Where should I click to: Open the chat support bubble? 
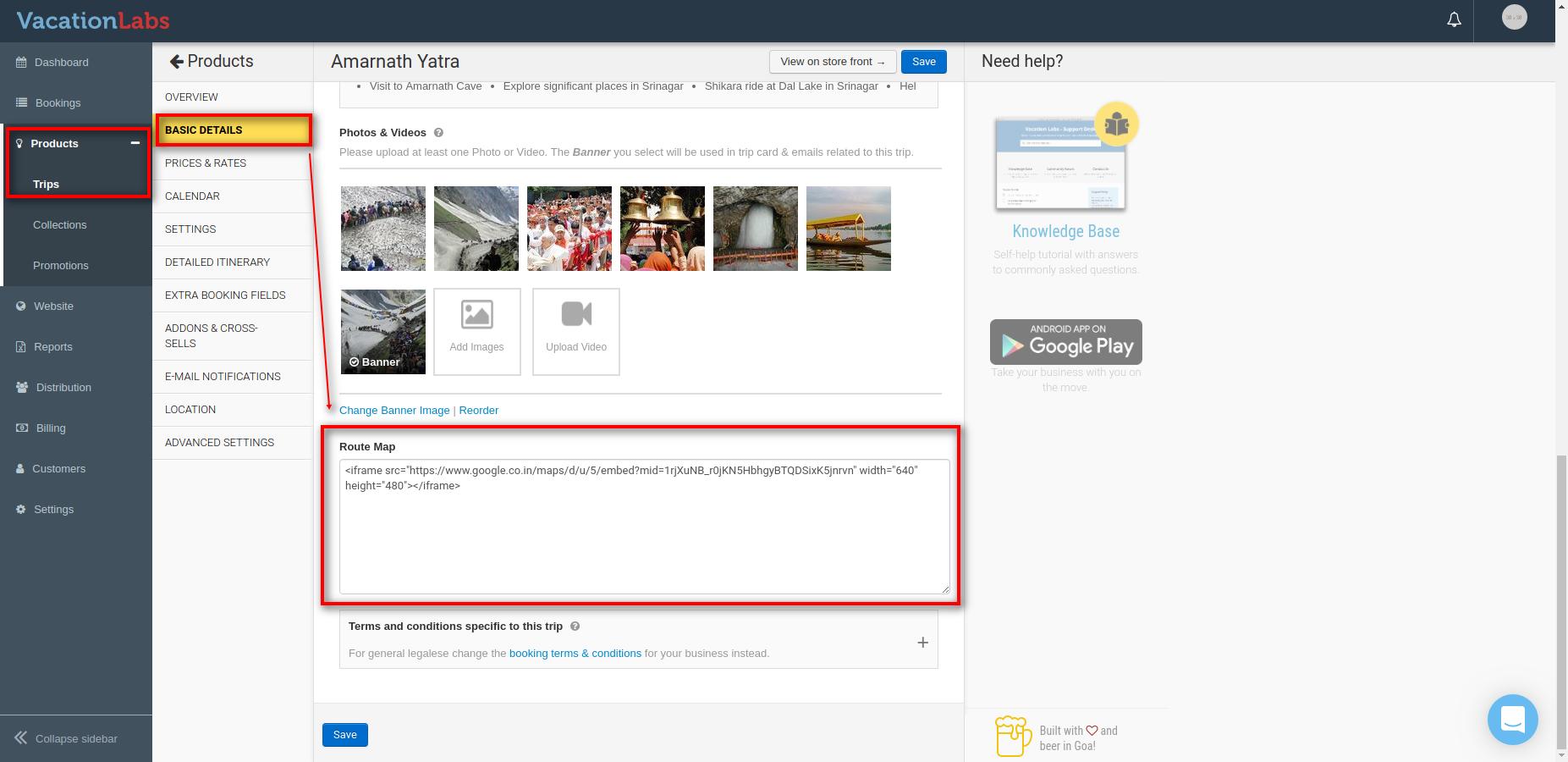pos(1512,719)
